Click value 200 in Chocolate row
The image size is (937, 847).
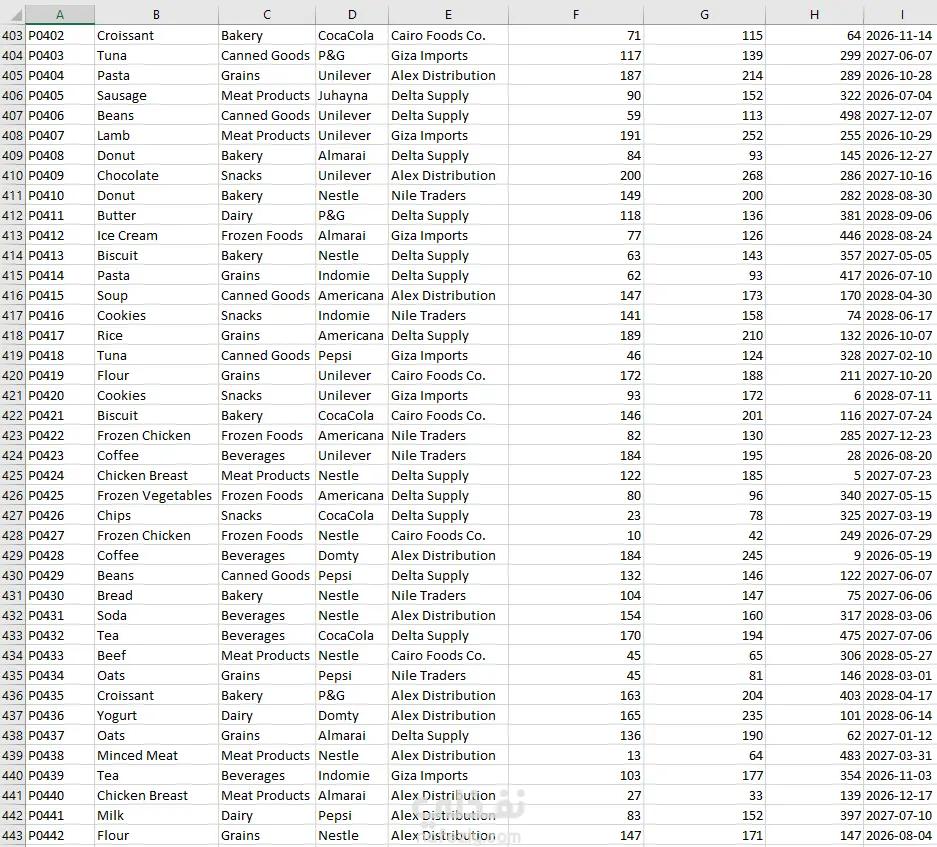pos(576,175)
